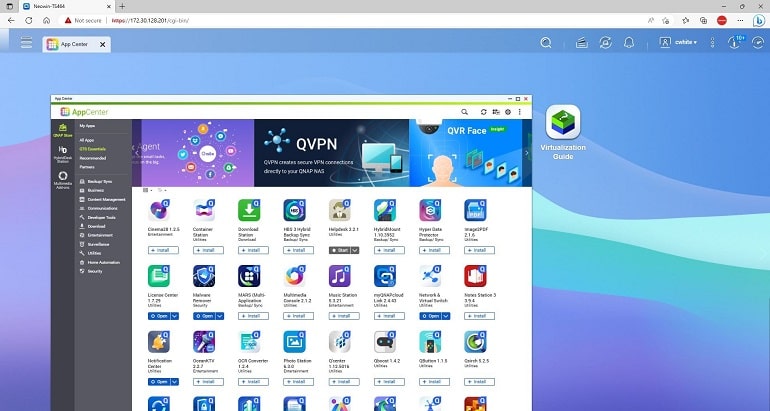Click the QVR Face promotional banner
Screen dimensions: 770x411
click(x=466, y=153)
